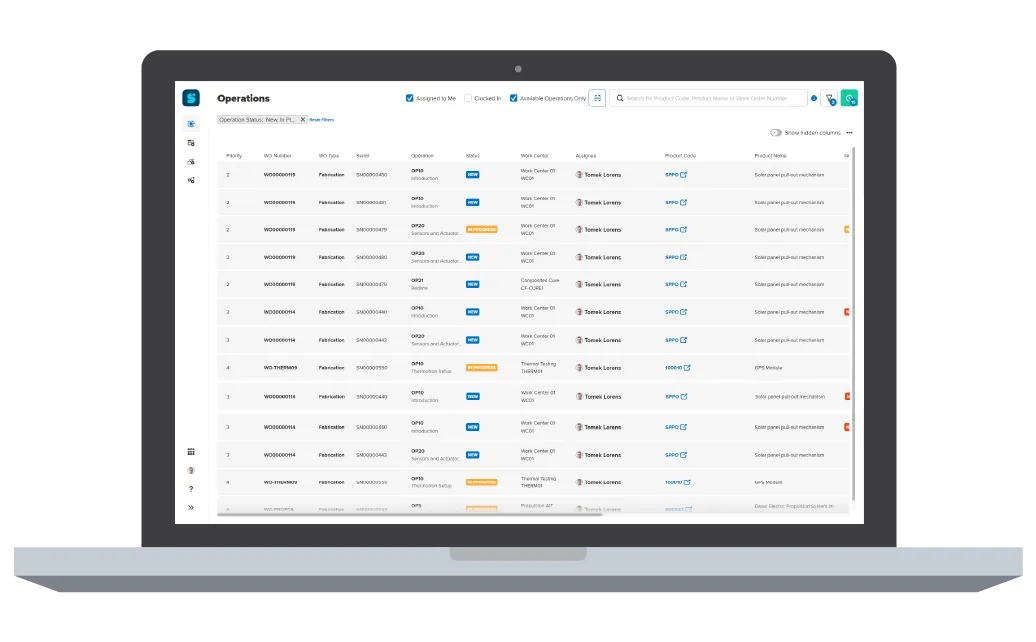
Task: Expand the sidebar with double chevron
Action: 191,508
